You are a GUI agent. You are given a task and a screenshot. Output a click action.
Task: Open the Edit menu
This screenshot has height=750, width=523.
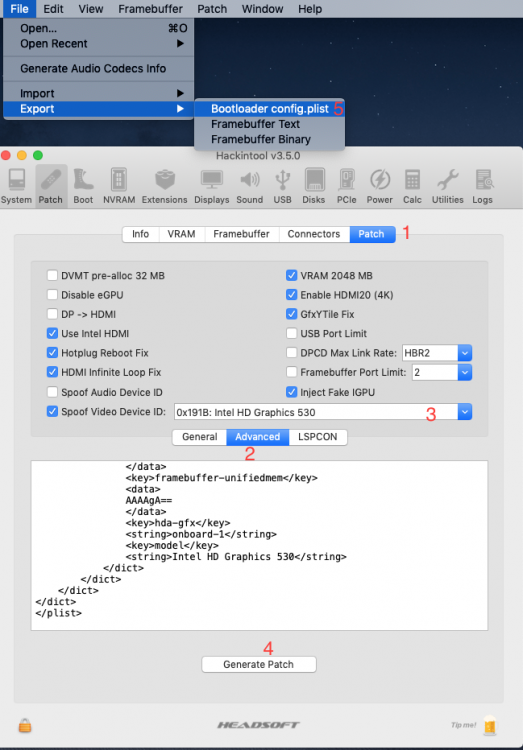pos(53,9)
